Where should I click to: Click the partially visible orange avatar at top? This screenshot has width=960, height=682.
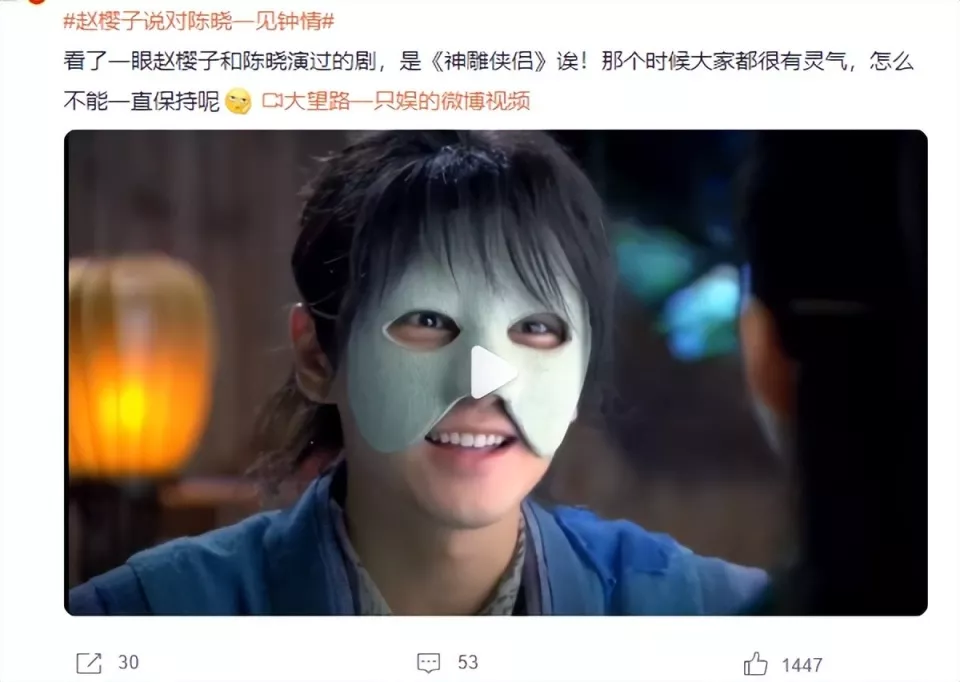(37, 2)
